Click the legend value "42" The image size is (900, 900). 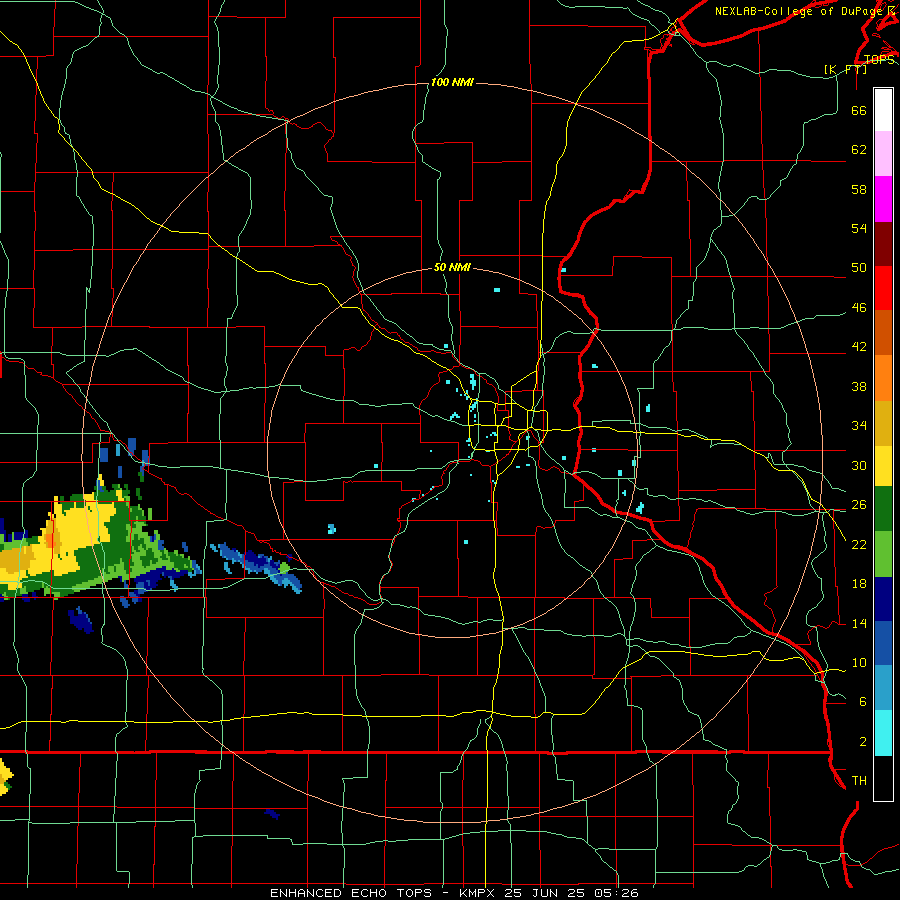click(859, 347)
